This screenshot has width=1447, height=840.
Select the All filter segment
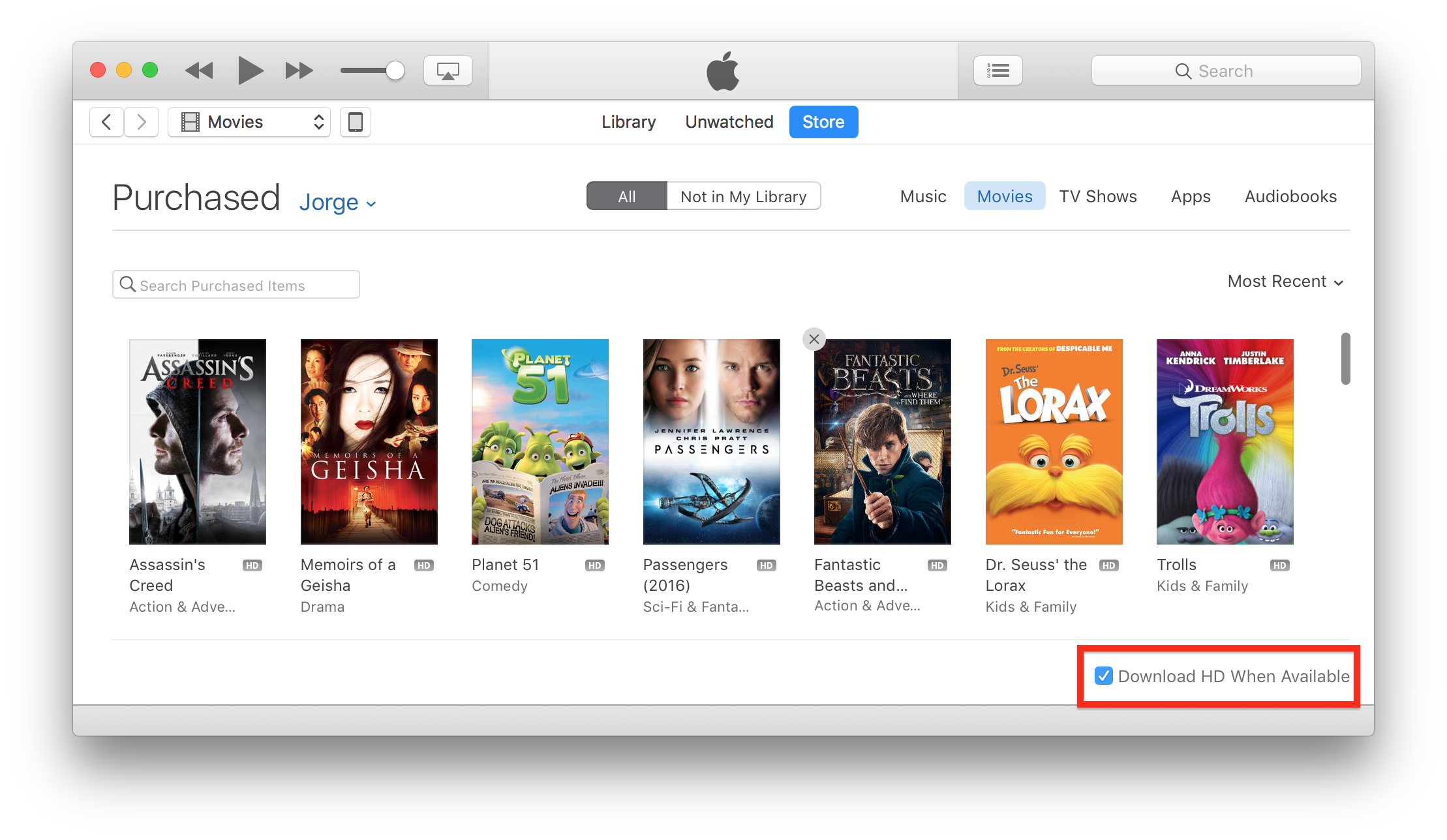626,196
